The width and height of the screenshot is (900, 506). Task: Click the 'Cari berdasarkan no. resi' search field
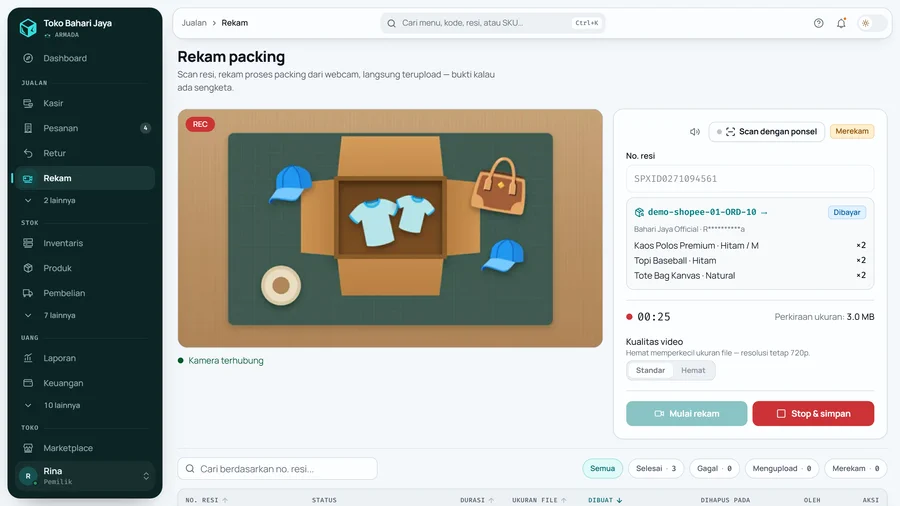coord(277,469)
